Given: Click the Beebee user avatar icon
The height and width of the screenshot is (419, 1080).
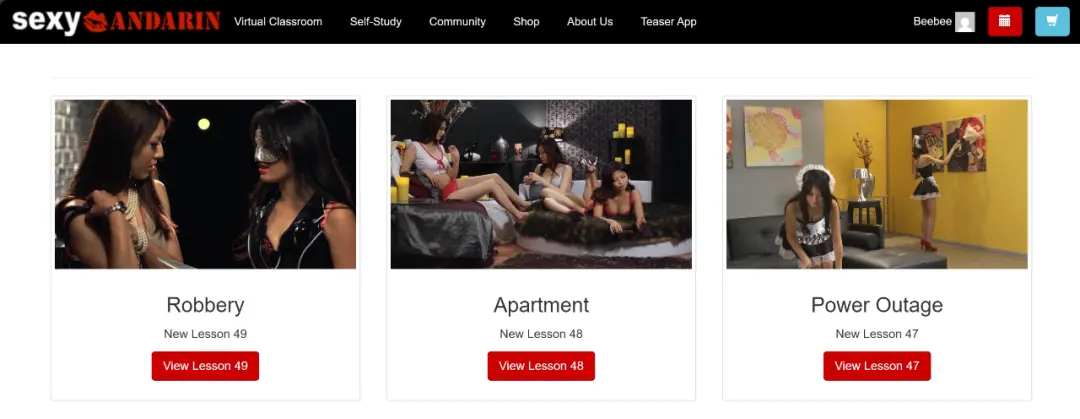Looking at the screenshot, I should [x=964, y=22].
